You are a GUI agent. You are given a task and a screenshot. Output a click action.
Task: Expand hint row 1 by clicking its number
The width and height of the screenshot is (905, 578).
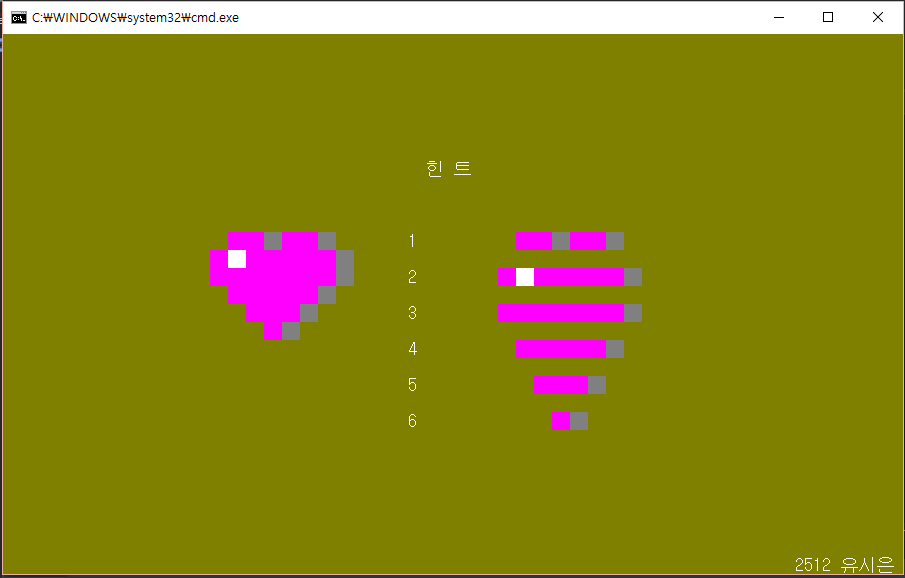[412, 240]
